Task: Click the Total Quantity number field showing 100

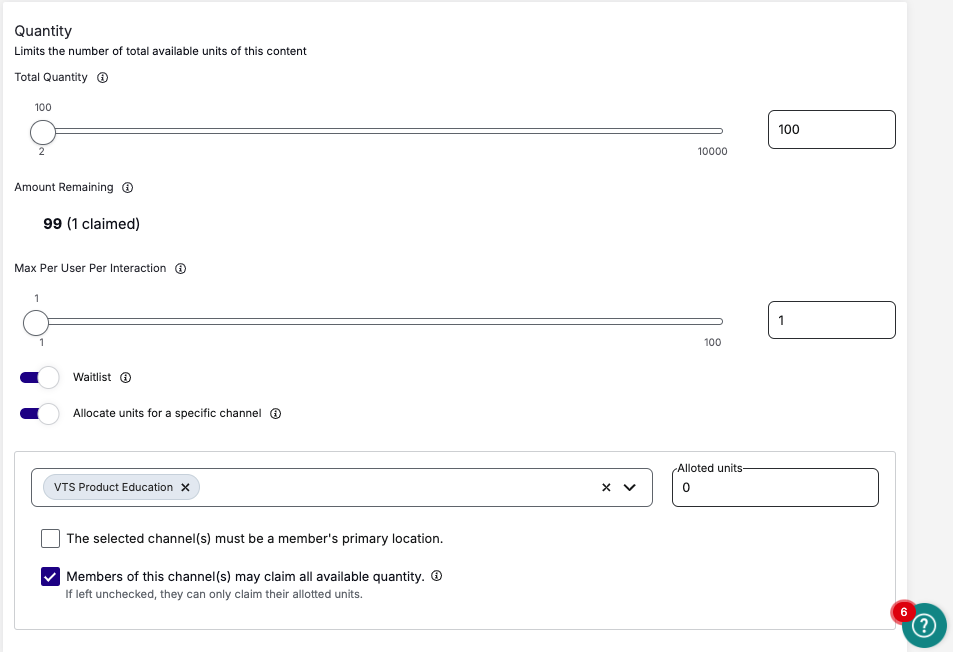Action: tap(831, 129)
